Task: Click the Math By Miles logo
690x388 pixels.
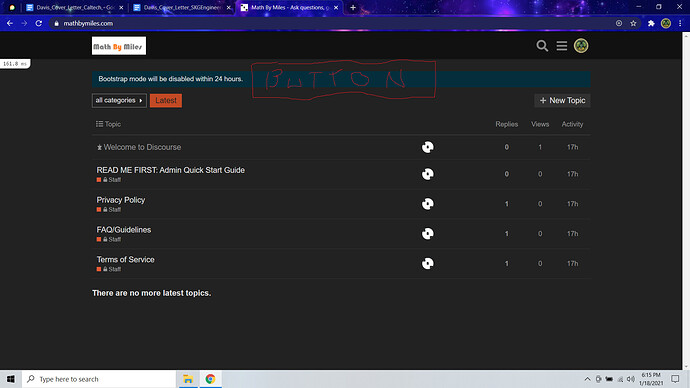Action: [119, 46]
